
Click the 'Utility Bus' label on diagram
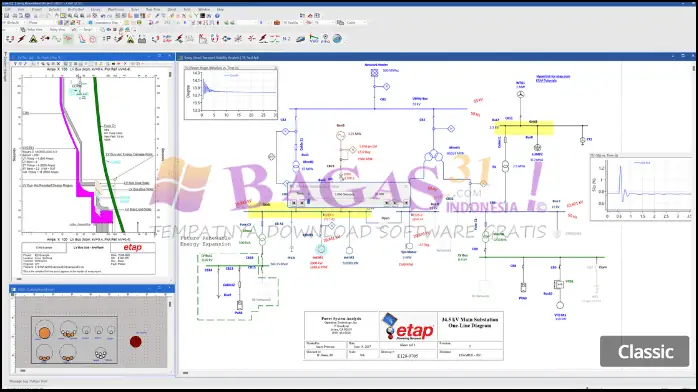(420, 99)
